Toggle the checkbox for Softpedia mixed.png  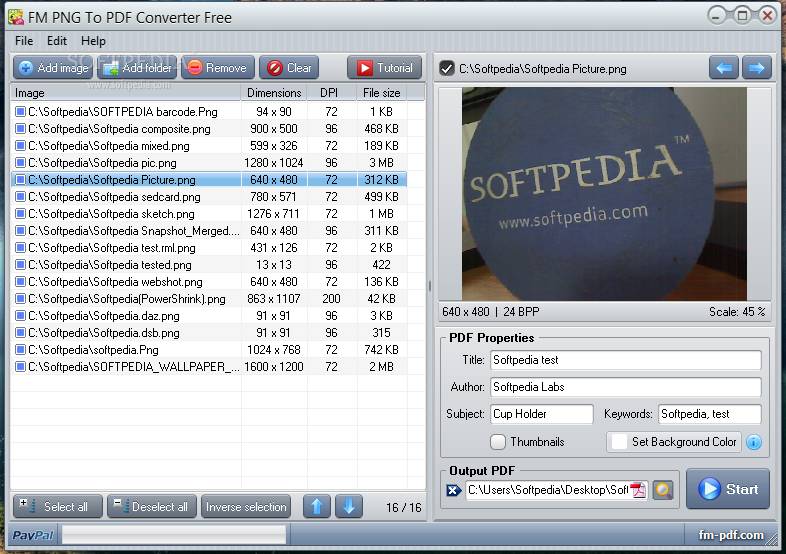point(20,145)
